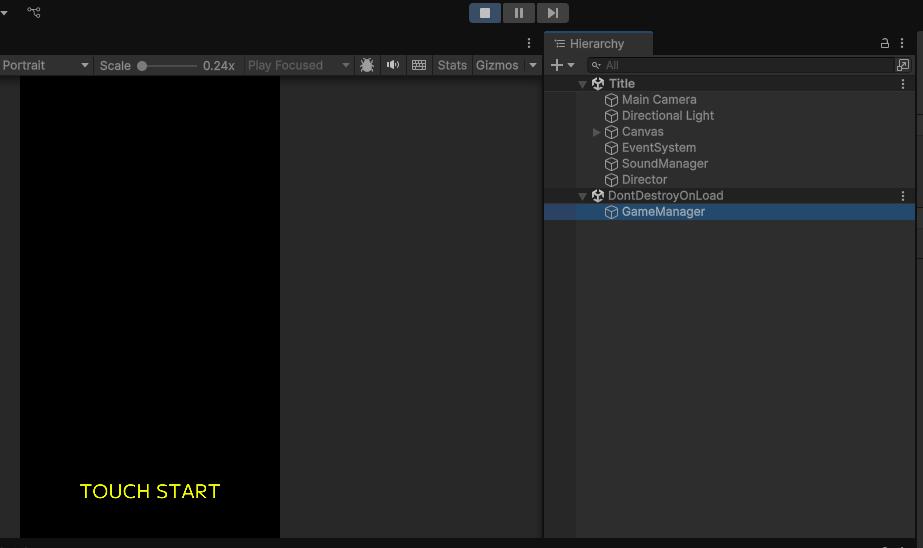Open the create object plus menu
923x548 pixels.
[562, 65]
